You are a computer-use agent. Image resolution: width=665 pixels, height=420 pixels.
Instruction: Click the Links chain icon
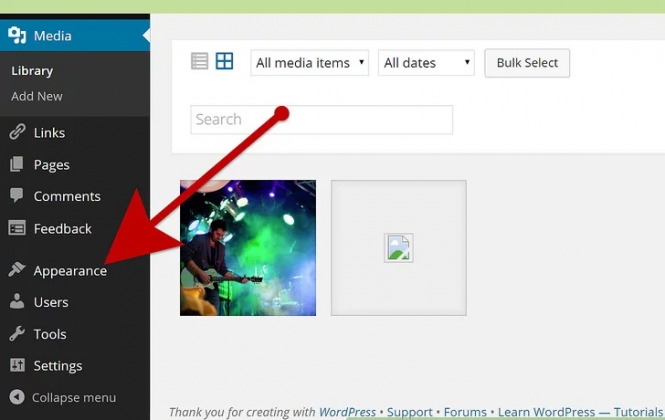click(x=17, y=132)
